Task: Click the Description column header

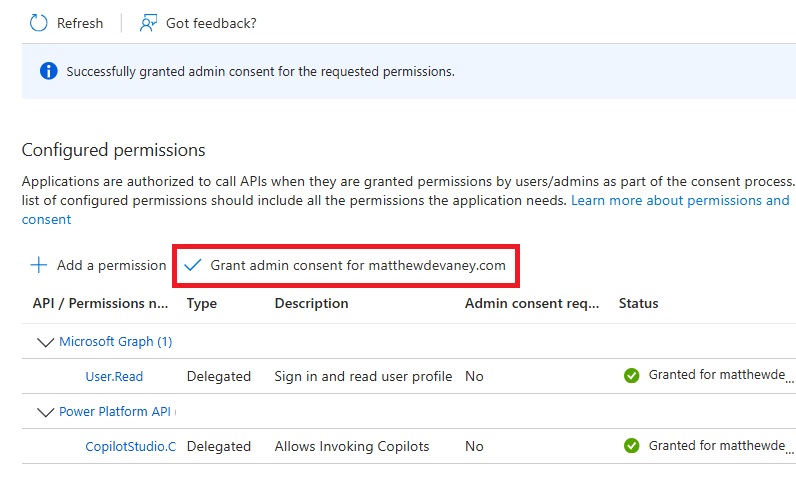Action: pyautogui.click(x=311, y=303)
